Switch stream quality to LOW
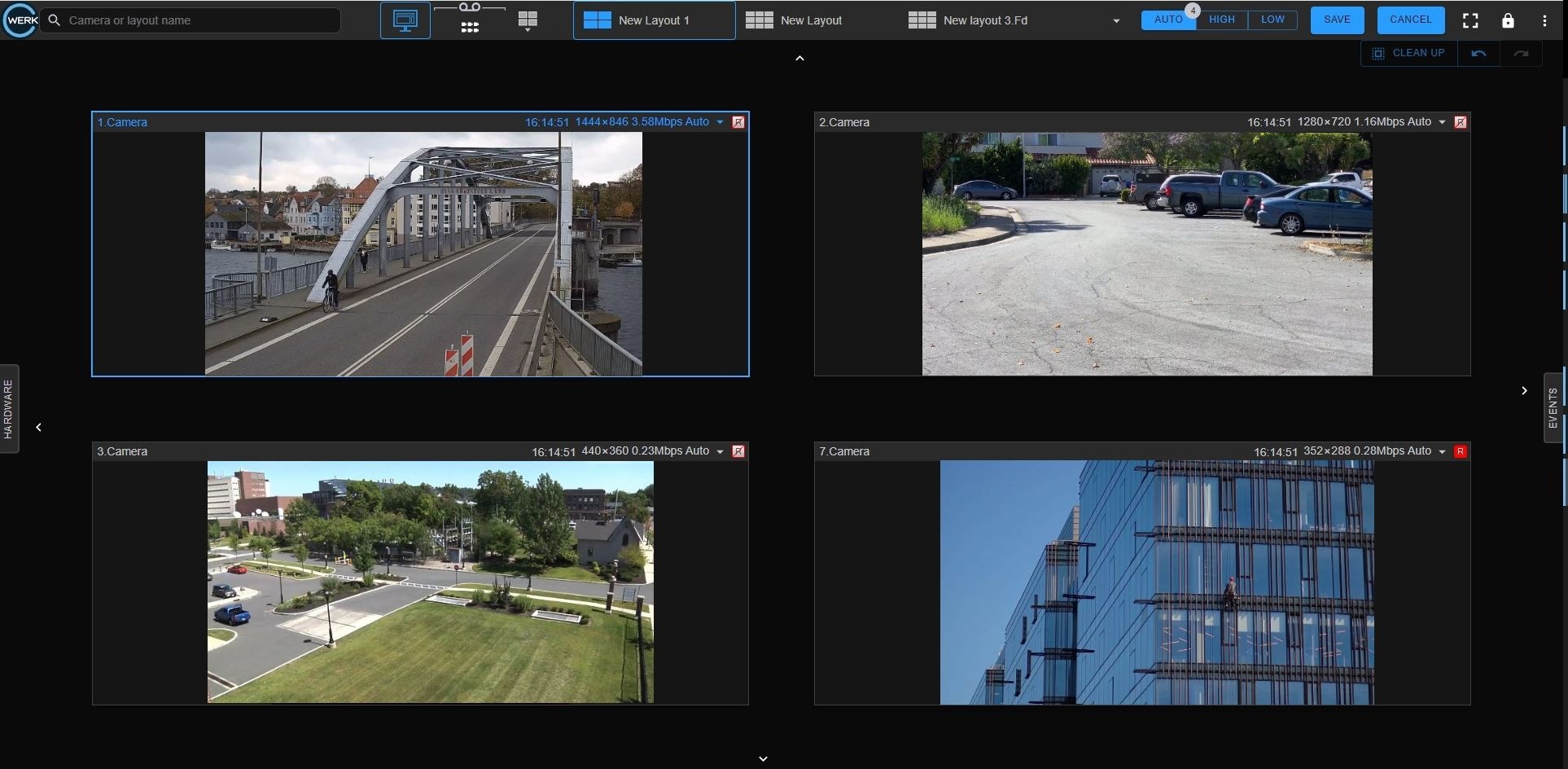The height and width of the screenshot is (769, 1568). coord(1272,20)
